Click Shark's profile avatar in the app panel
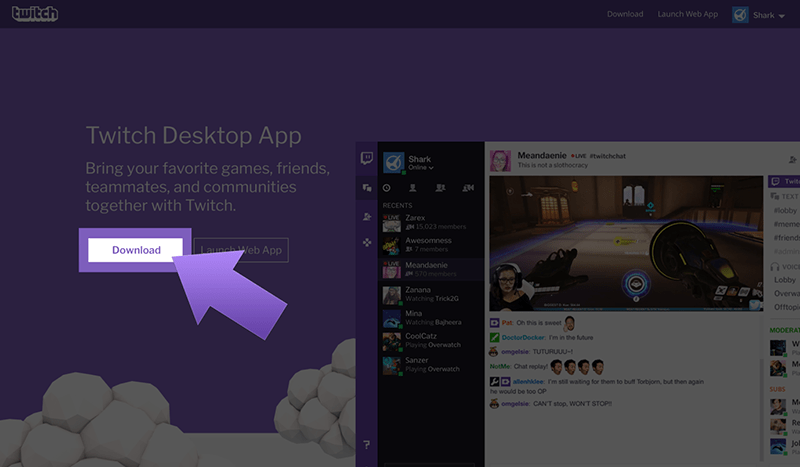 393,163
